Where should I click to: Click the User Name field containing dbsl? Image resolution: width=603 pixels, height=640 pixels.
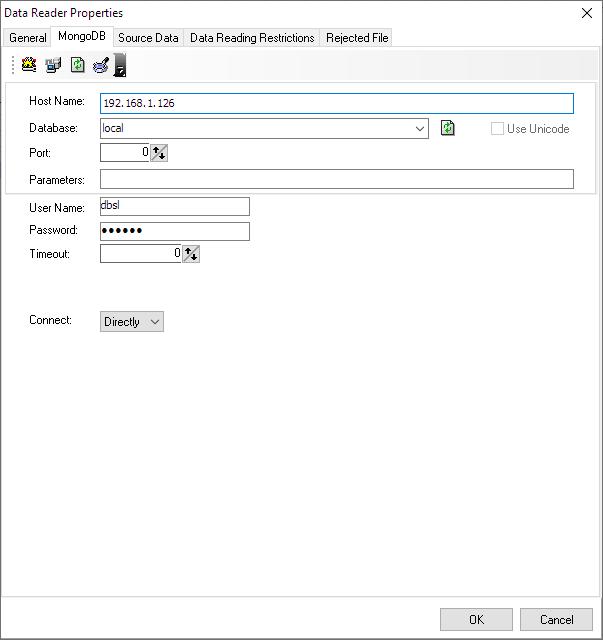tap(175, 207)
